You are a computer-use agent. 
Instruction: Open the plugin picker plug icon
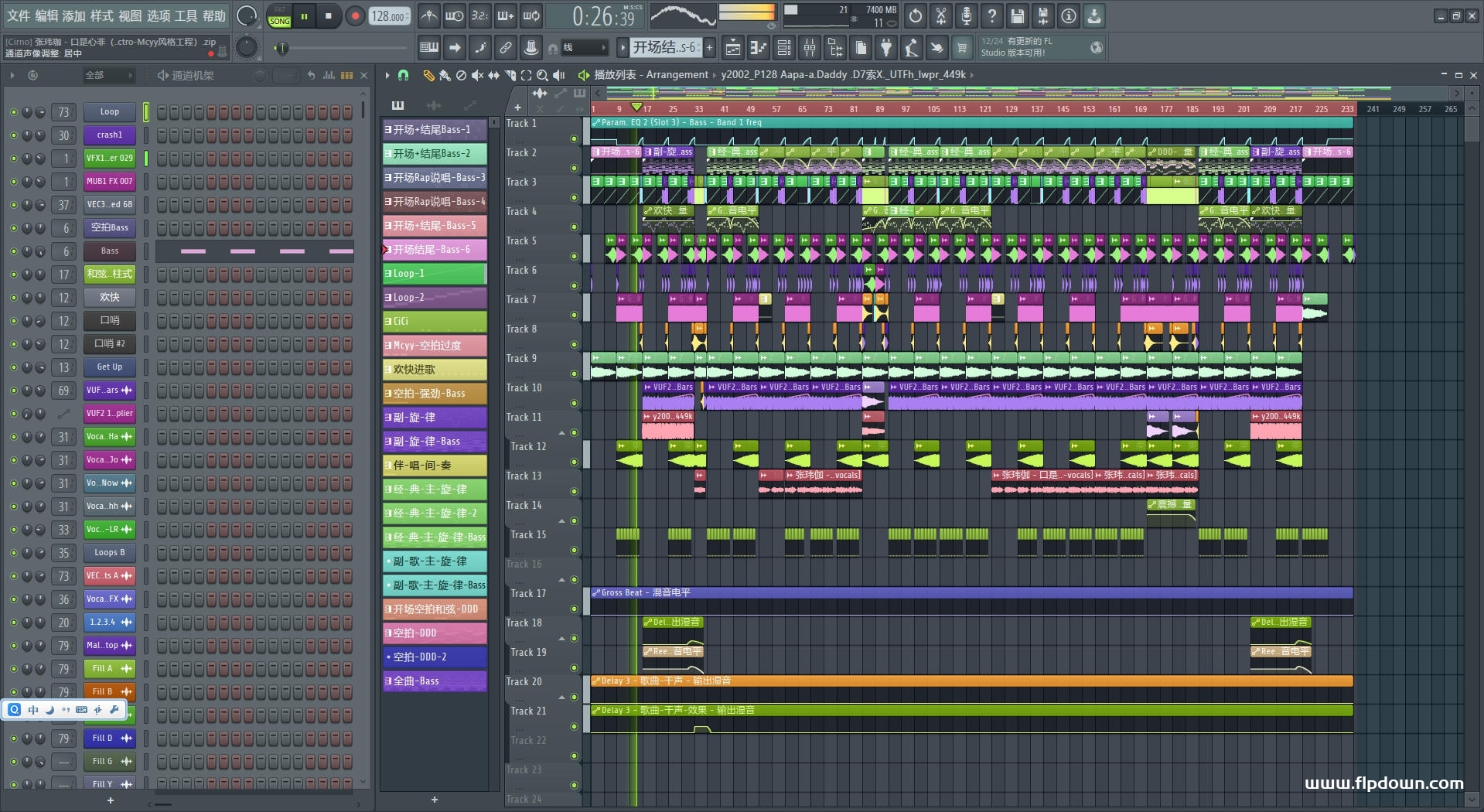click(x=886, y=48)
